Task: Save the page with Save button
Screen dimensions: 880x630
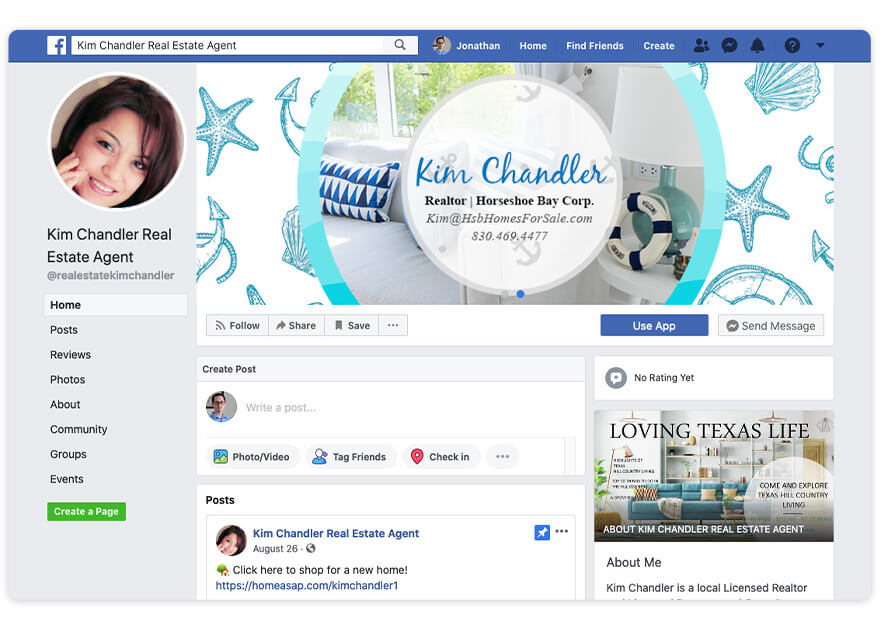Action: click(x=352, y=325)
